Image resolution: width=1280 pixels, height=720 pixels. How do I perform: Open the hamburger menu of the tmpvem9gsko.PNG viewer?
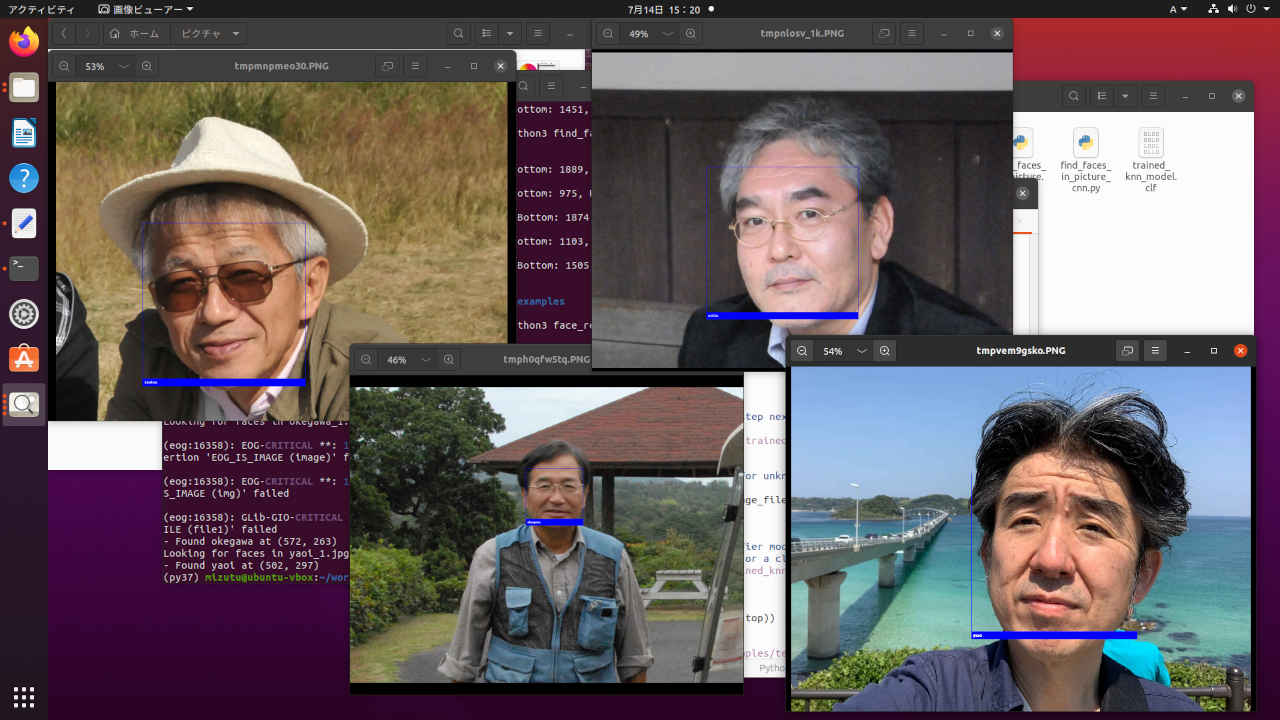[1155, 351]
